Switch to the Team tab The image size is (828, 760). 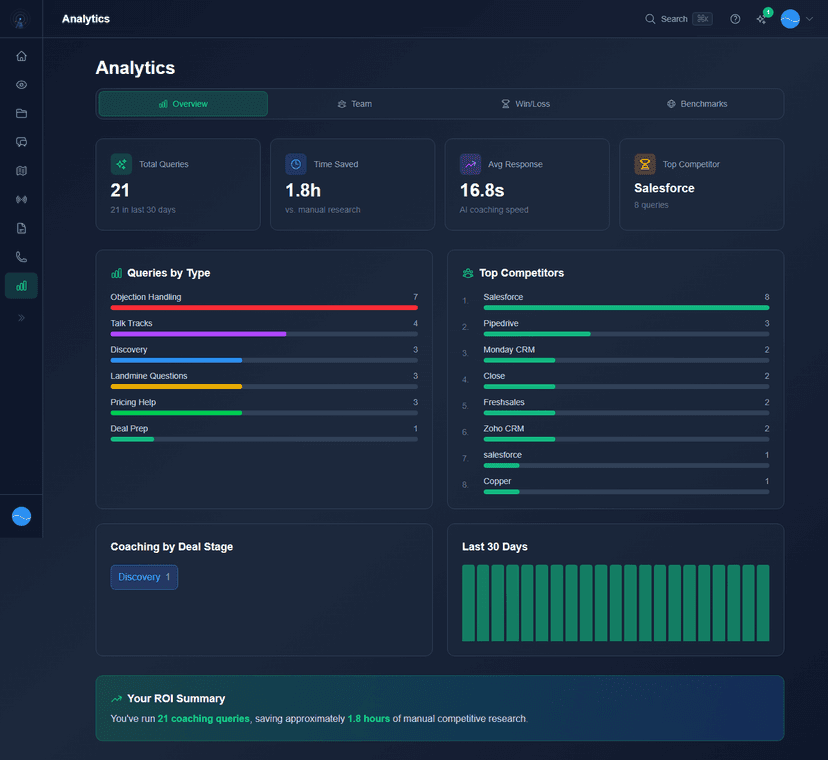tap(354, 103)
